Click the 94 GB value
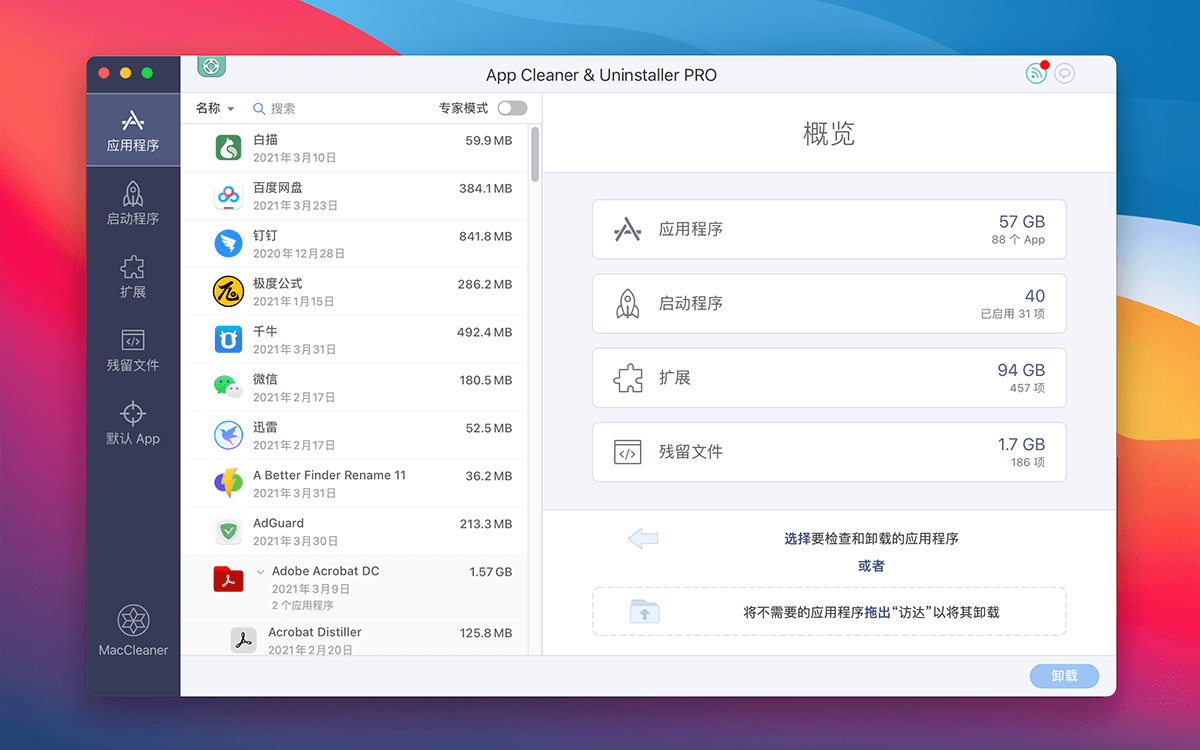1200x750 pixels. (x=1021, y=370)
